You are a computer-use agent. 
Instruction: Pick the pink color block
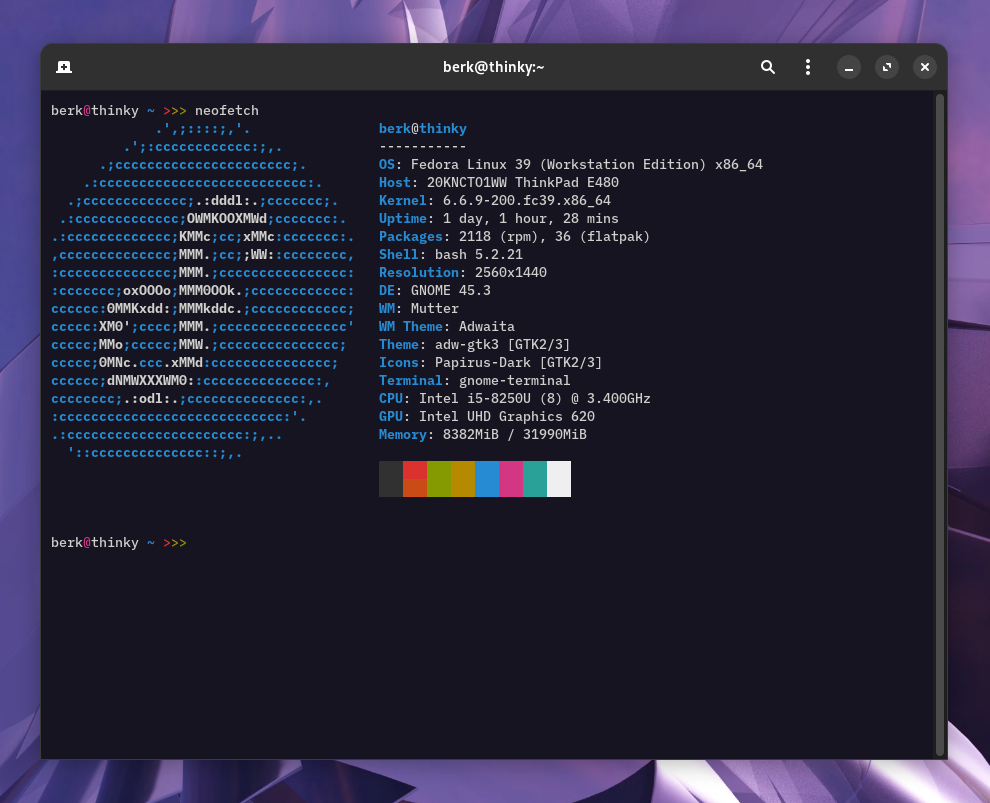pyautogui.click(x=511, y=479)
